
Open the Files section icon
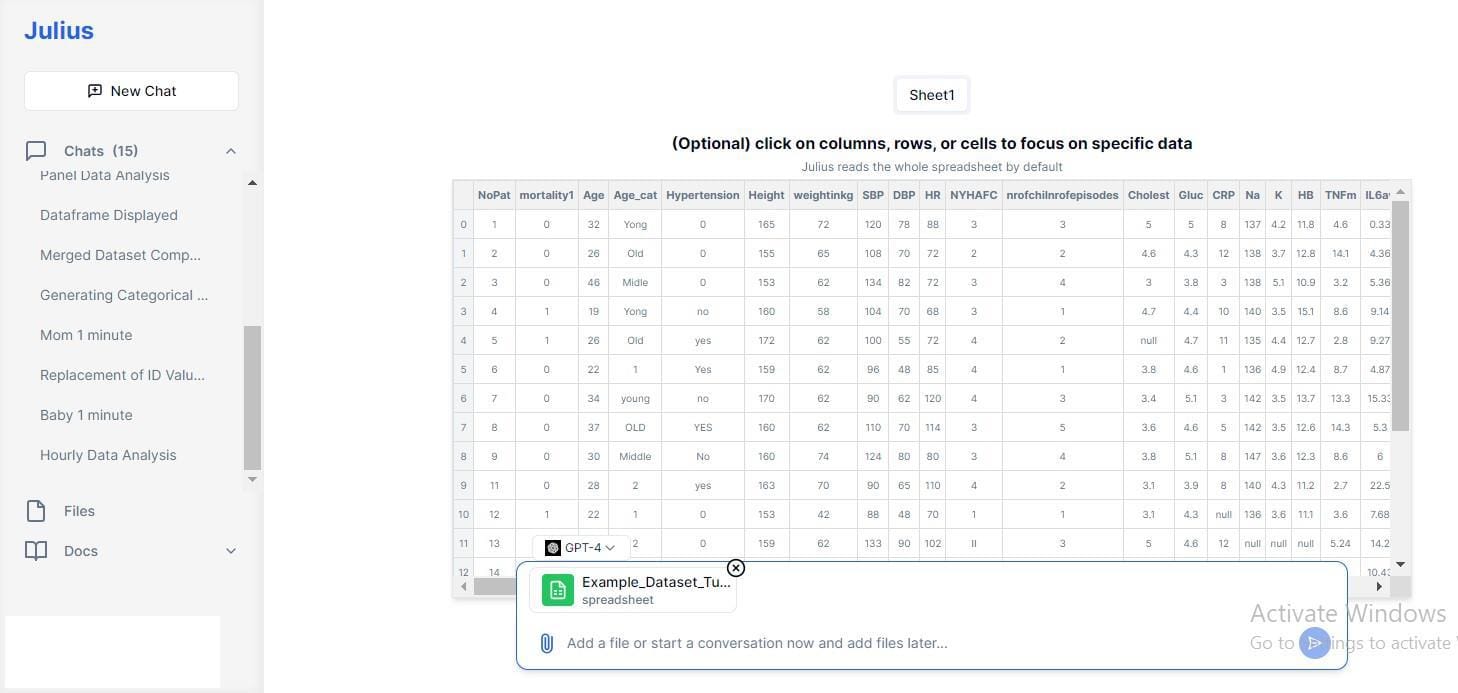(36, 511)
